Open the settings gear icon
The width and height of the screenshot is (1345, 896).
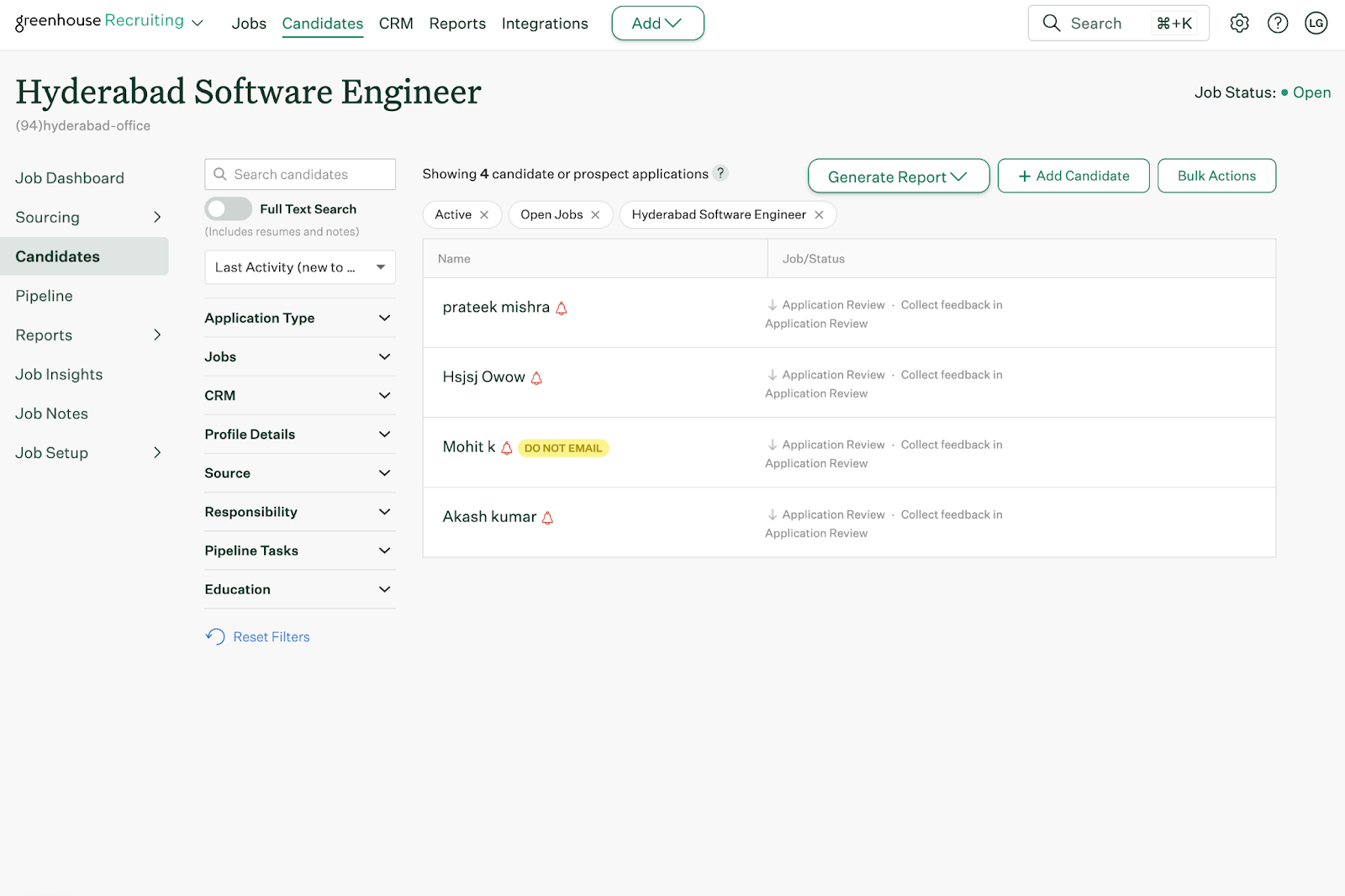1239,24
